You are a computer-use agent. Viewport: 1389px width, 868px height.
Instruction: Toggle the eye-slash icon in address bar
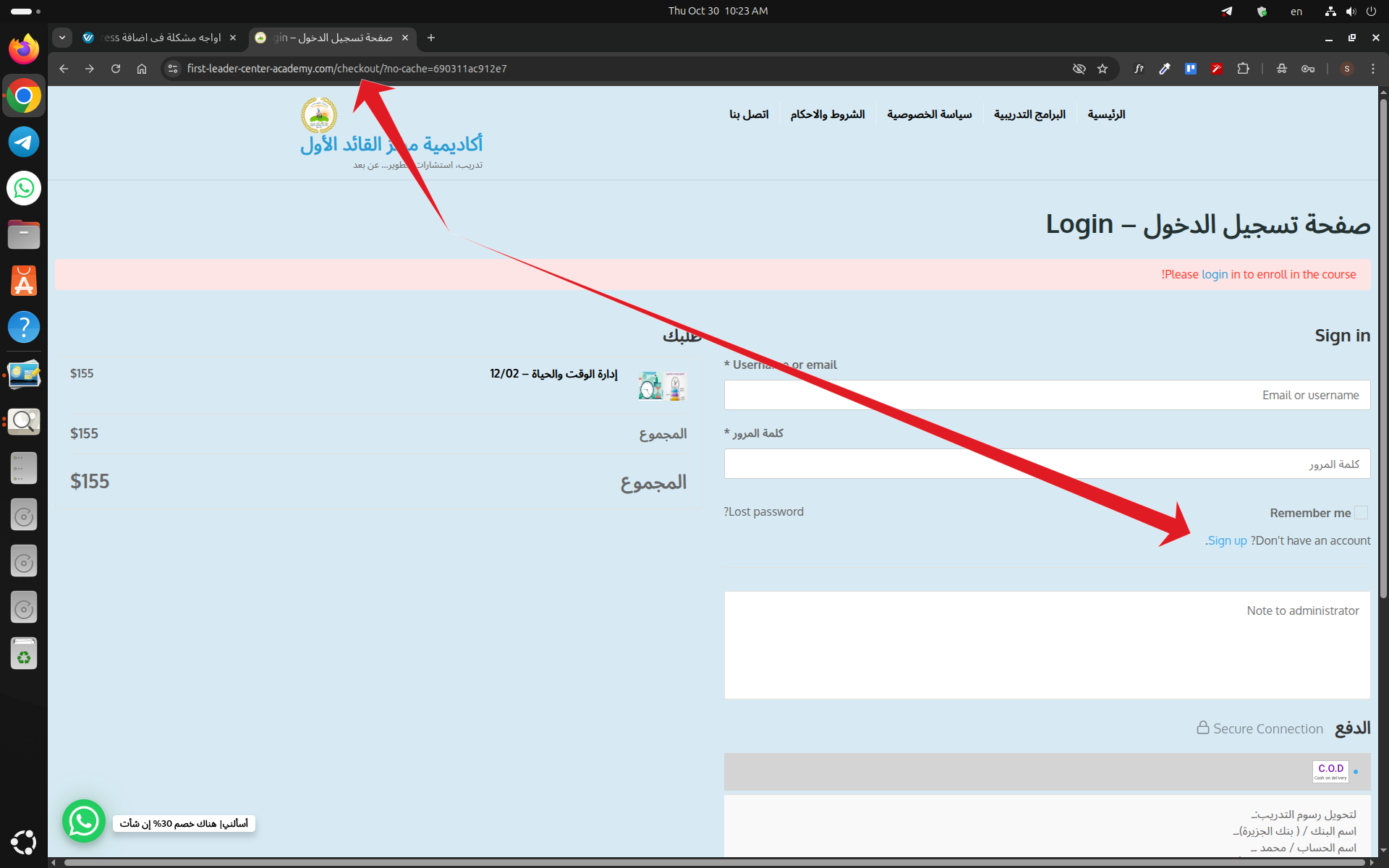click(1079, 69)
